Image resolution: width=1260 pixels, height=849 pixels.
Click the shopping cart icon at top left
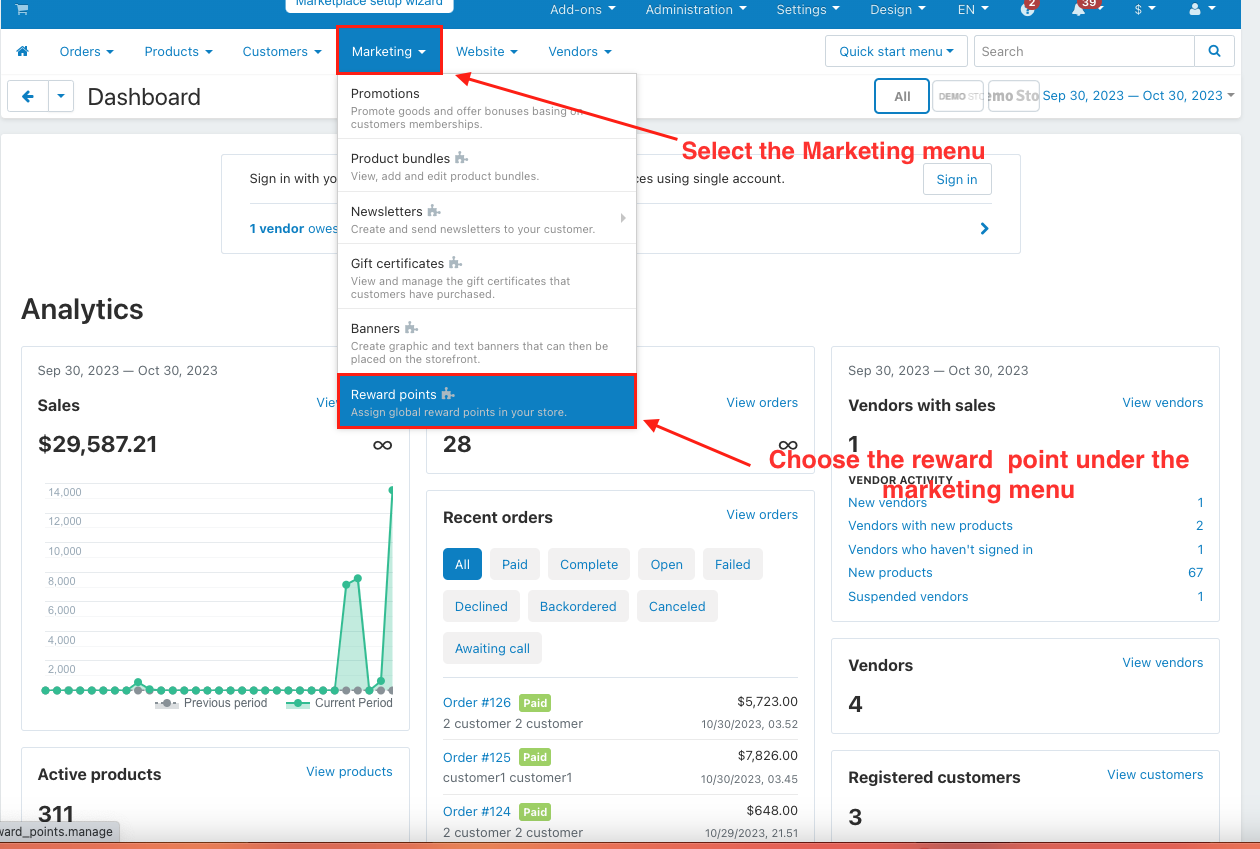click(x=22, y=9)
